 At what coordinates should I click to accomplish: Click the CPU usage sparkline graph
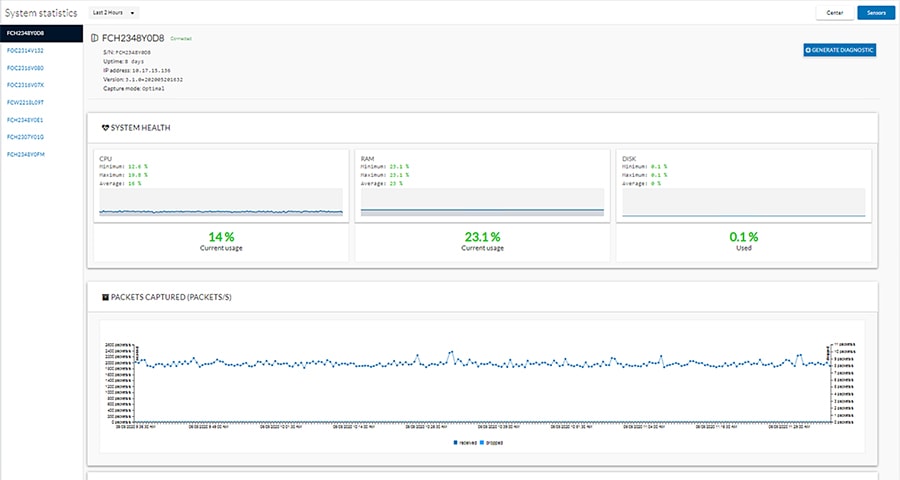[221, 202]
